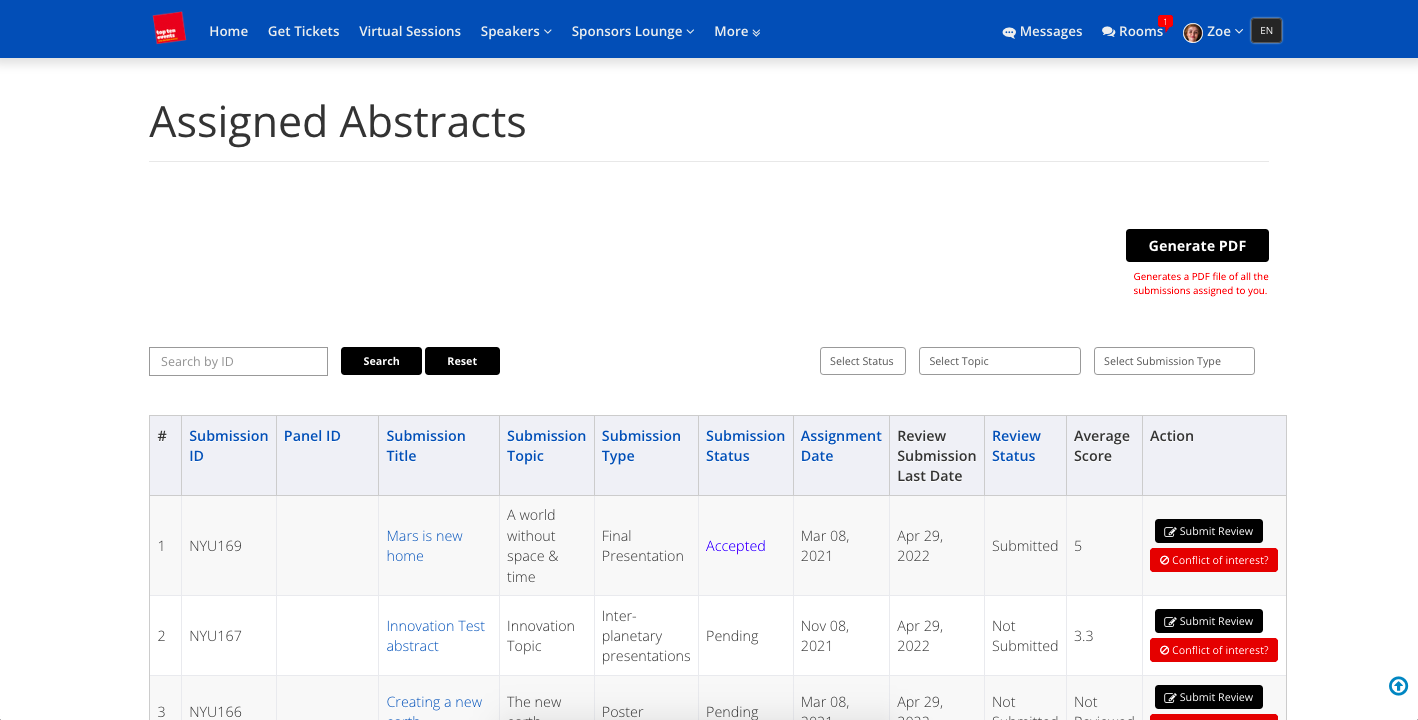Screen dimensions: 1418x720
Task: Click the Accepted status of NYU169
Action: pos(735,546)
